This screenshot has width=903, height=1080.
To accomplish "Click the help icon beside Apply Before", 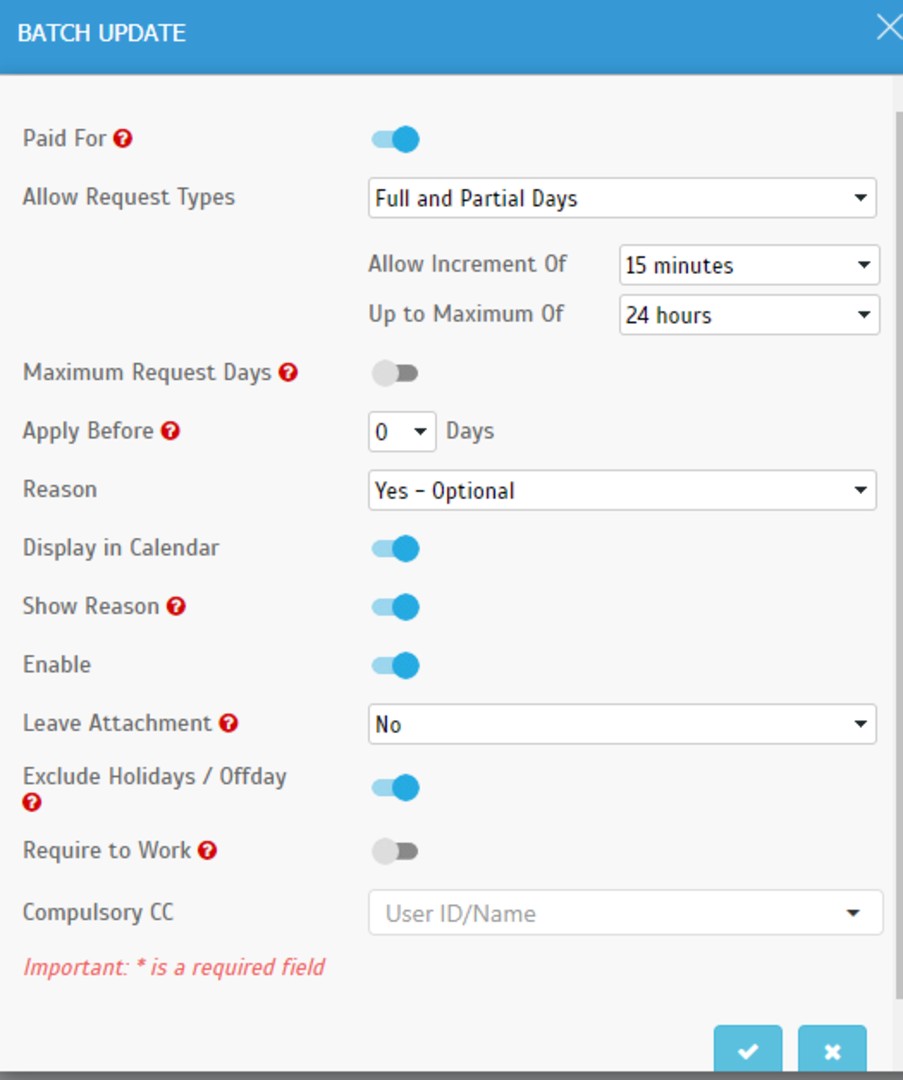I will point(170,431).
